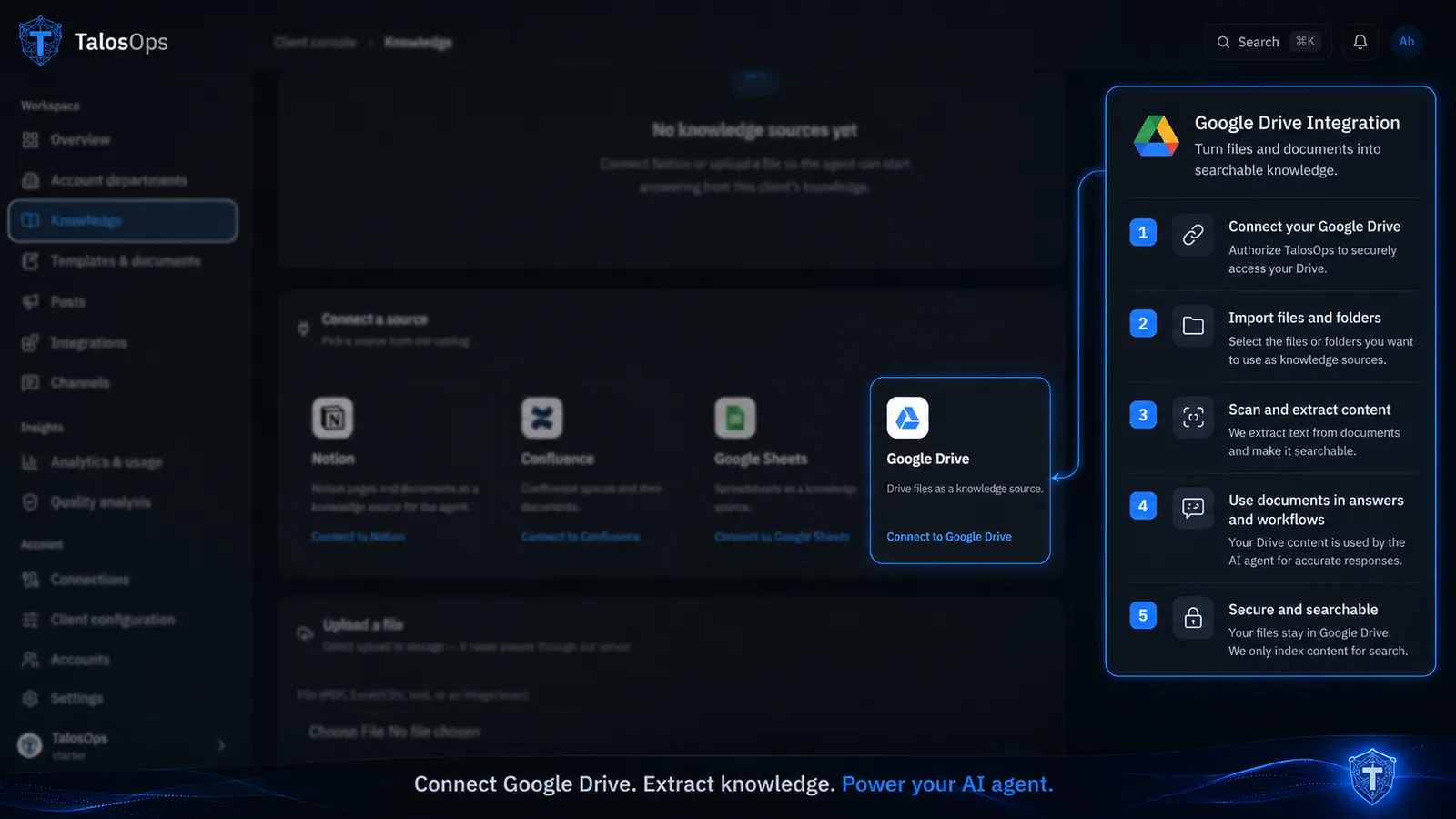Click the Confluence source icon
1456x819 pixels.
tap(541, 418)
